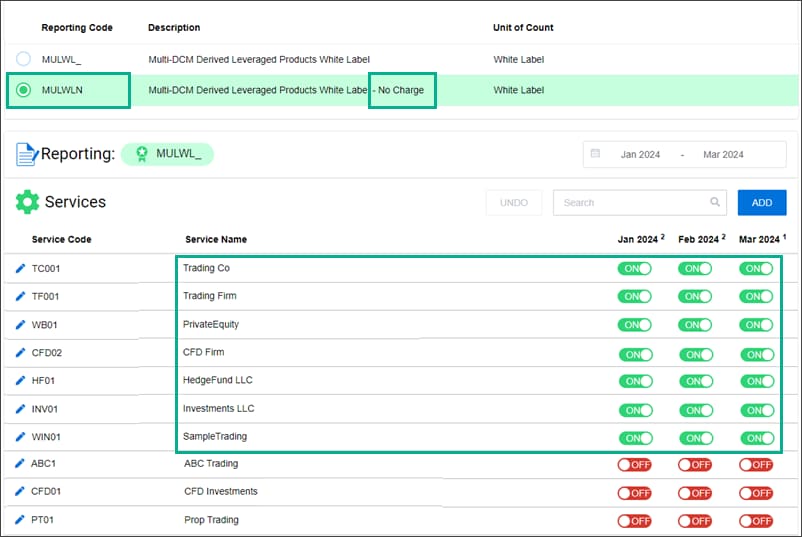
Task: Click the MULWL_ reporting badge
Action: pos(167,154)
